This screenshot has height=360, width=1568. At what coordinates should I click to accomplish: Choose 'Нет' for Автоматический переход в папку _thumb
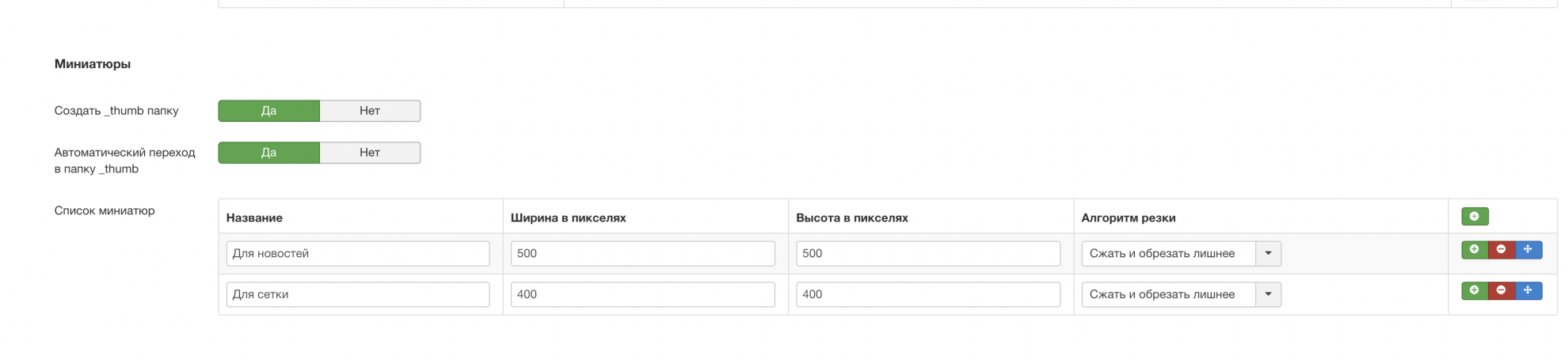(x=370, y=153)
